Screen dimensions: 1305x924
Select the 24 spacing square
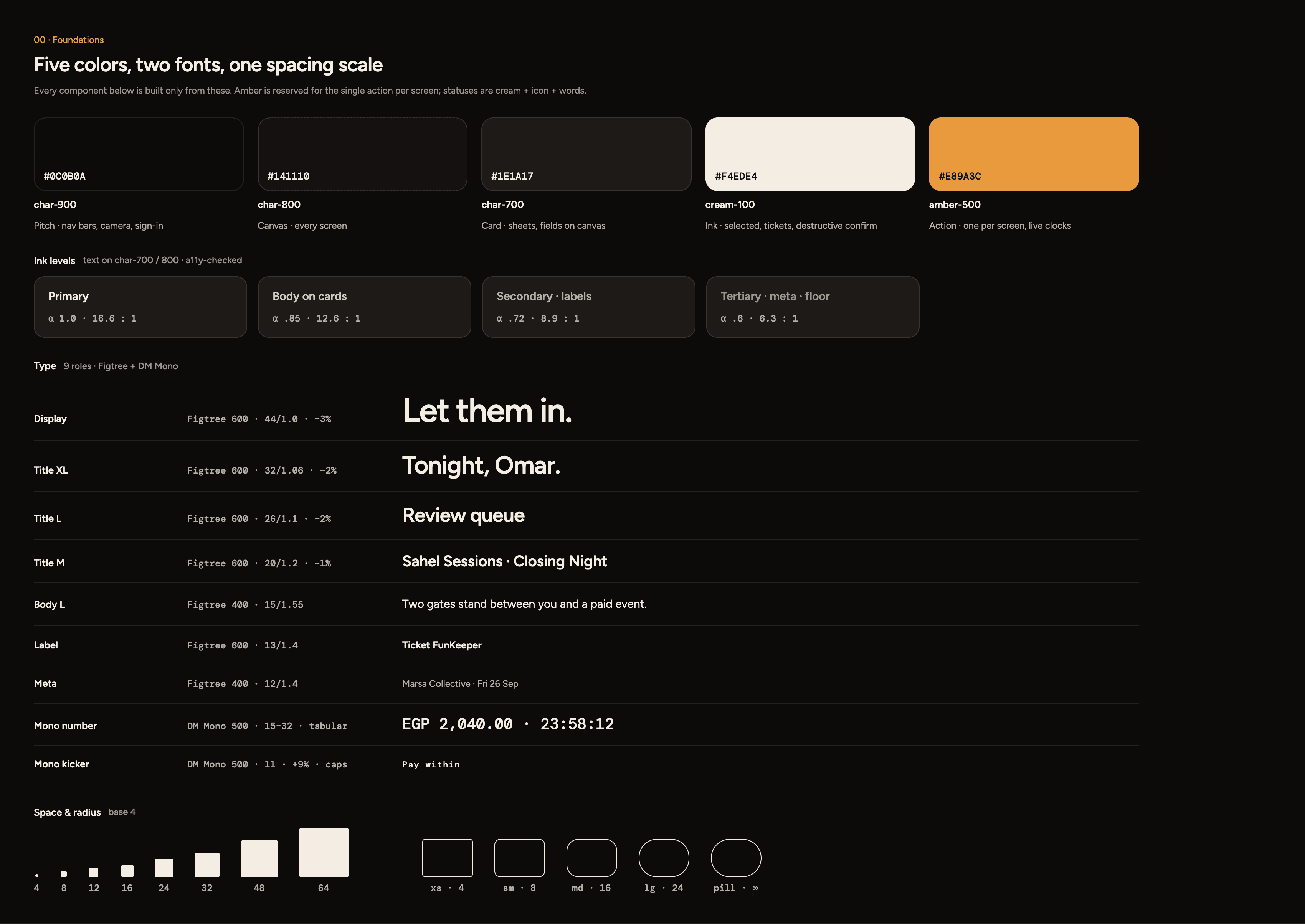coord(164,868)
